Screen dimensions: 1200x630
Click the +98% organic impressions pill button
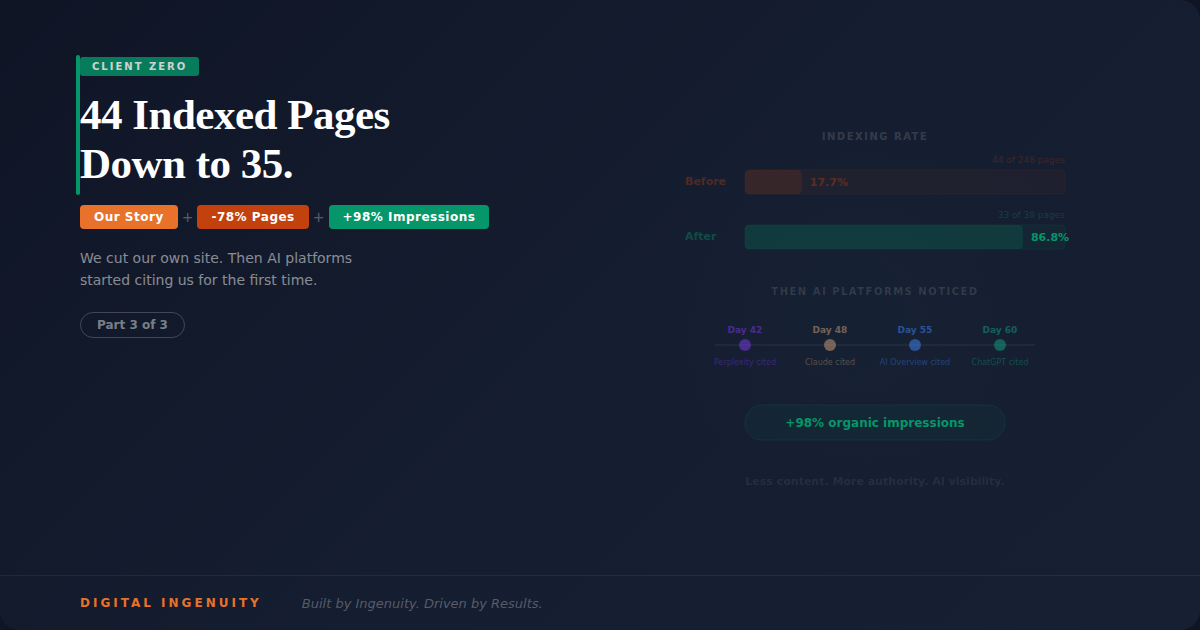[x=874, y=422]
